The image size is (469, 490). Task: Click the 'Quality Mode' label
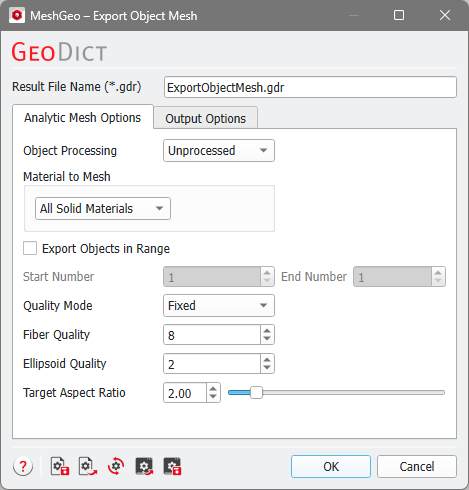58,306
